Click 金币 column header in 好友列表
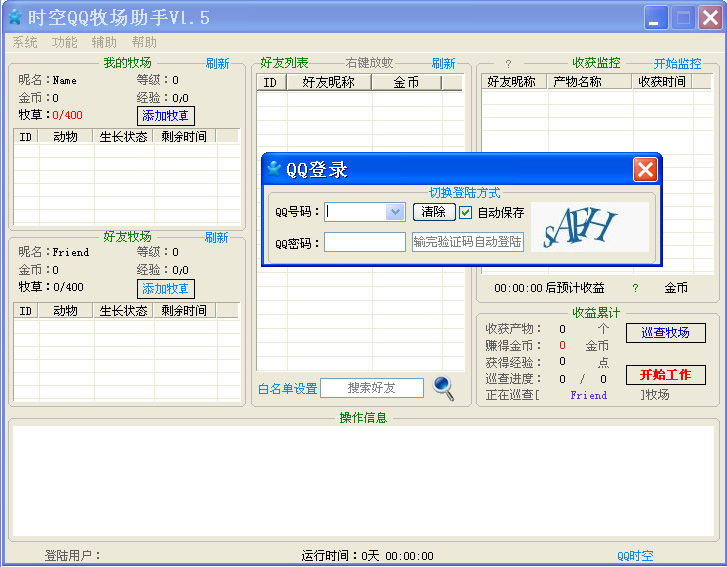 click(407, 83)
